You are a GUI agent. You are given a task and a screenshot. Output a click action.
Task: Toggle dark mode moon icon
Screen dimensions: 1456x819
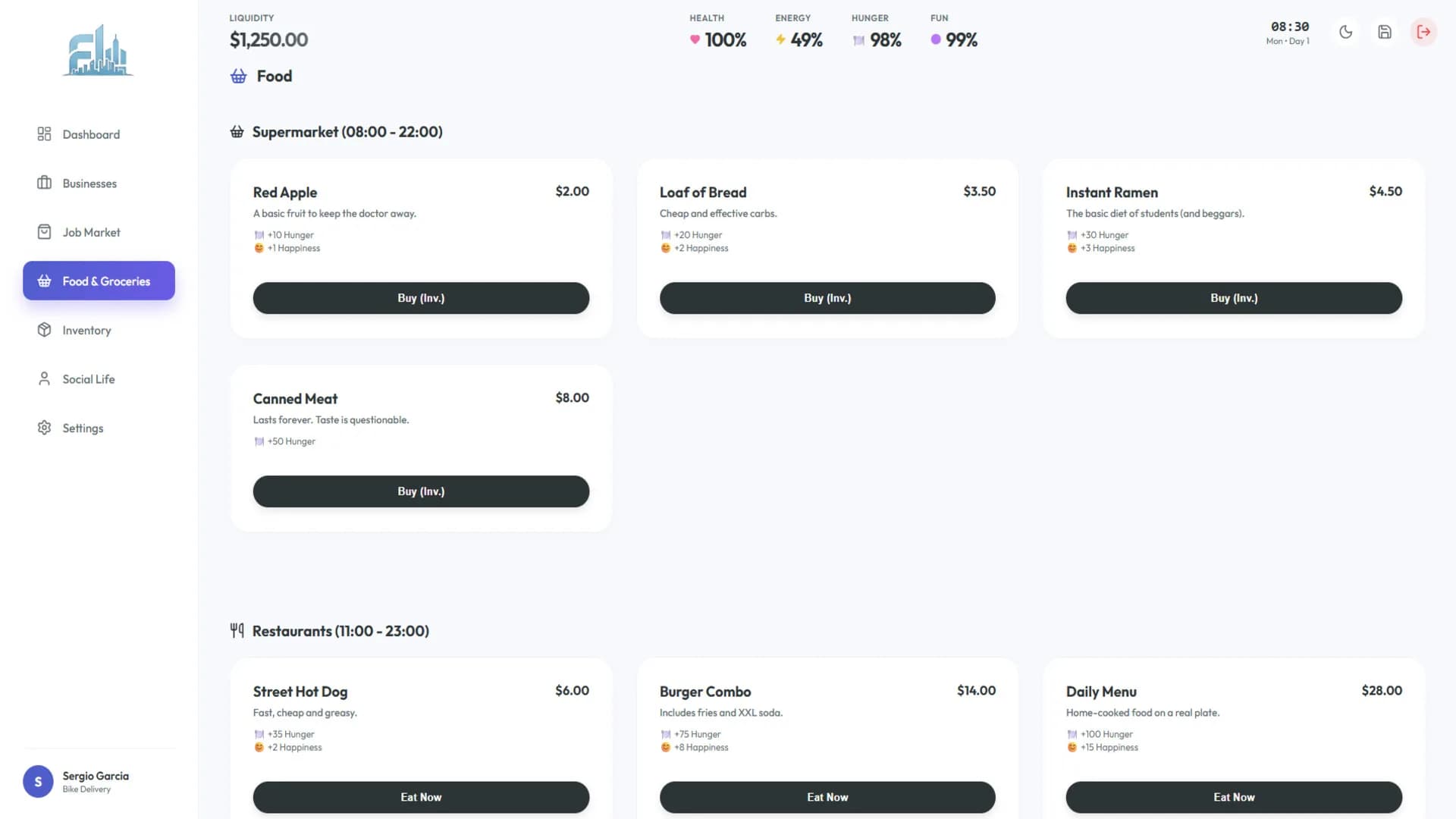1346,32
